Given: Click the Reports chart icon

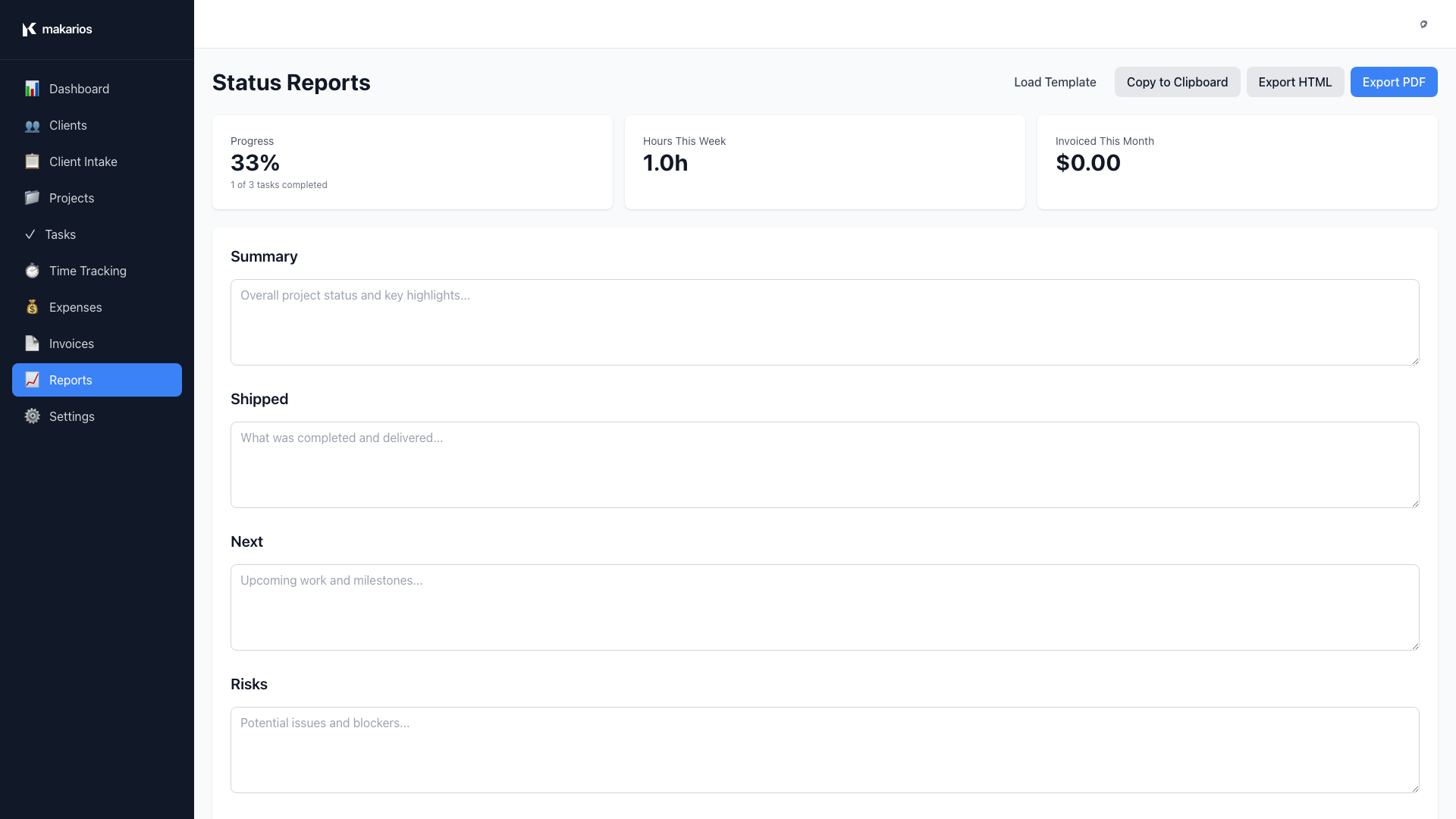Looking at the screenshot, I should click(32, 380).
